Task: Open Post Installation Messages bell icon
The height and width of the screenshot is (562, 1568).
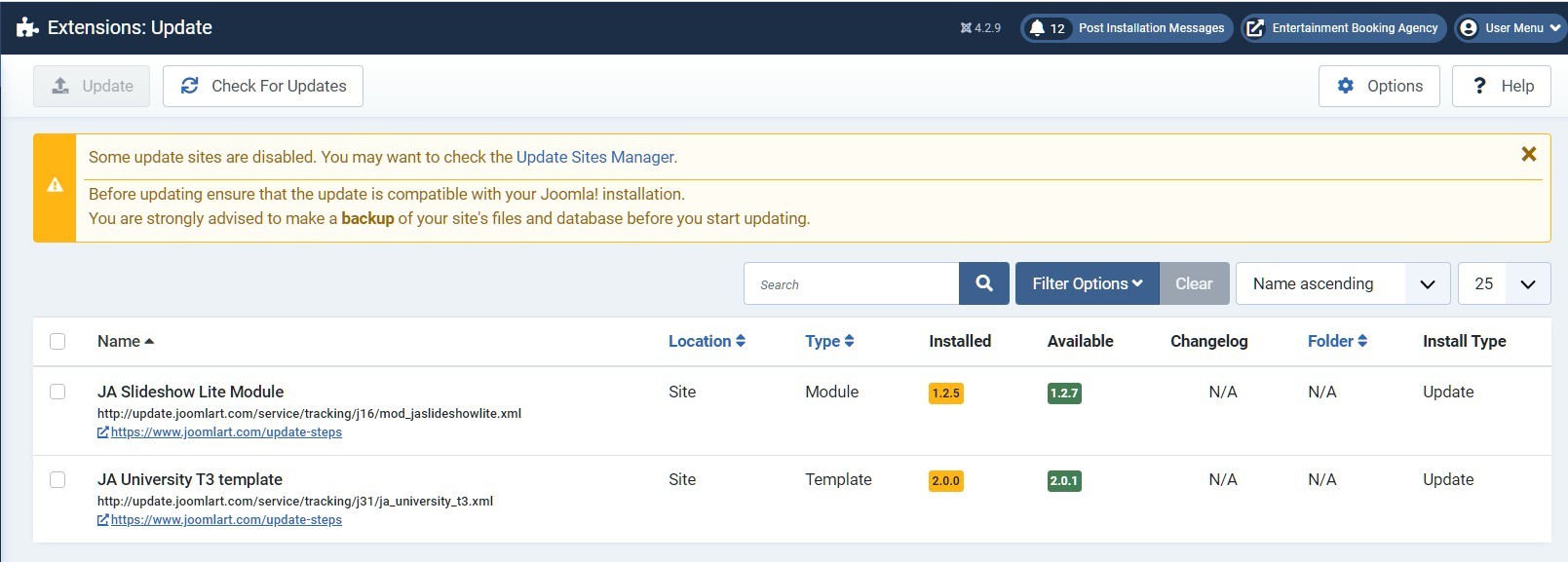Action: 1037,28
